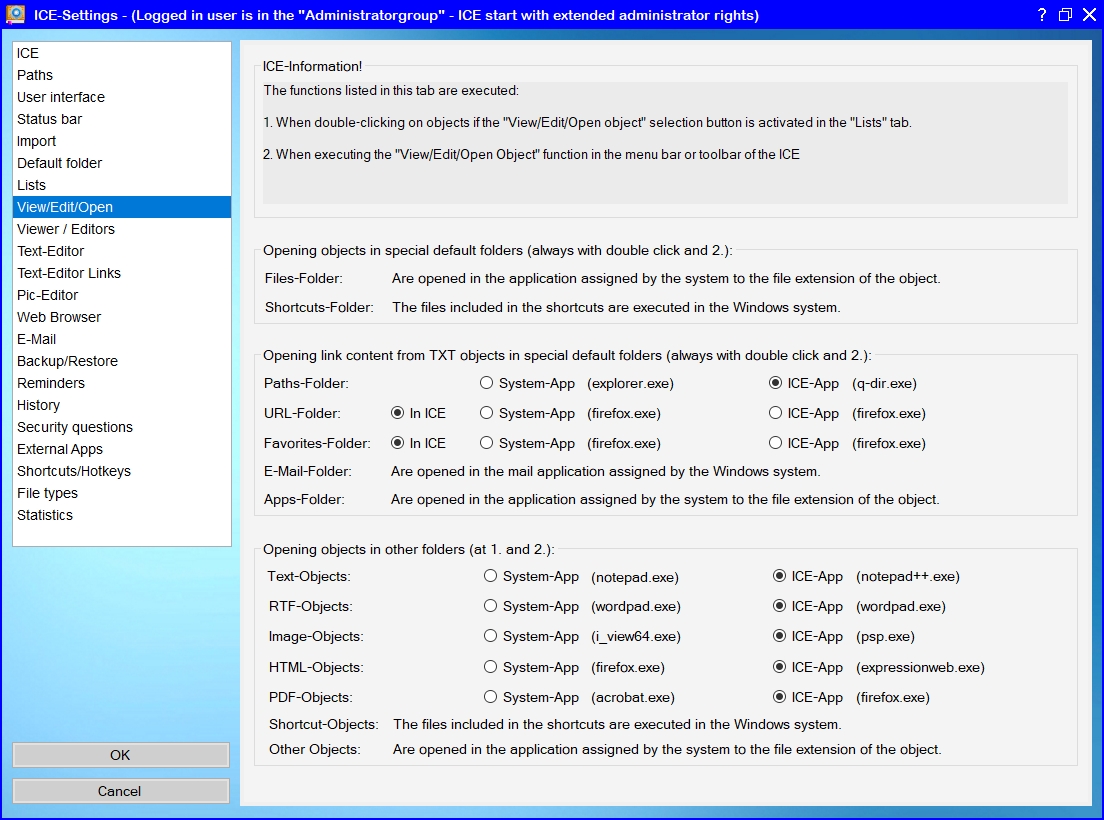Set Text-Objects to System-App notepad.exe
Screen dimensions: 1104x820
coord(491,576)
